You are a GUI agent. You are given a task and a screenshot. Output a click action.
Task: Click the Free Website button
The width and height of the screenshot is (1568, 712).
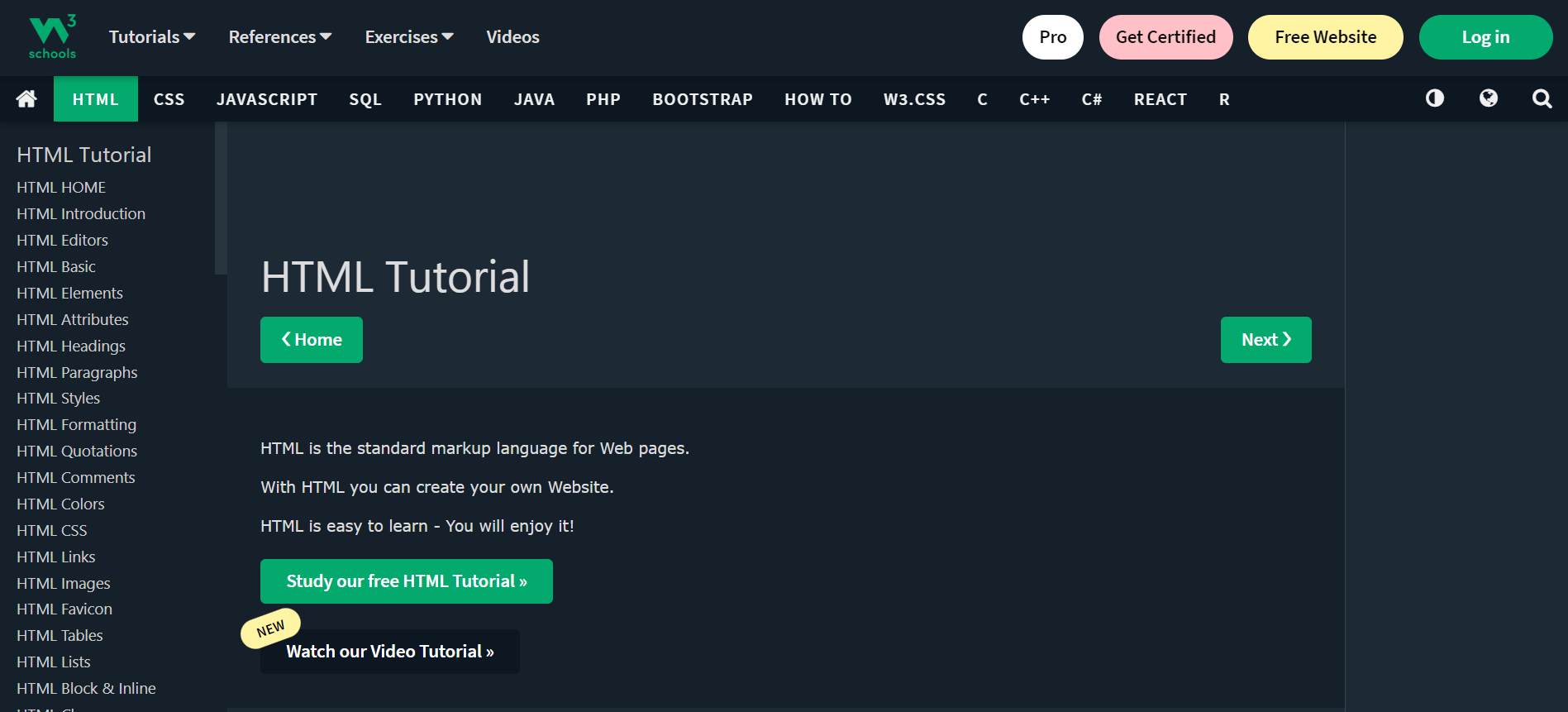point(1325,37)
